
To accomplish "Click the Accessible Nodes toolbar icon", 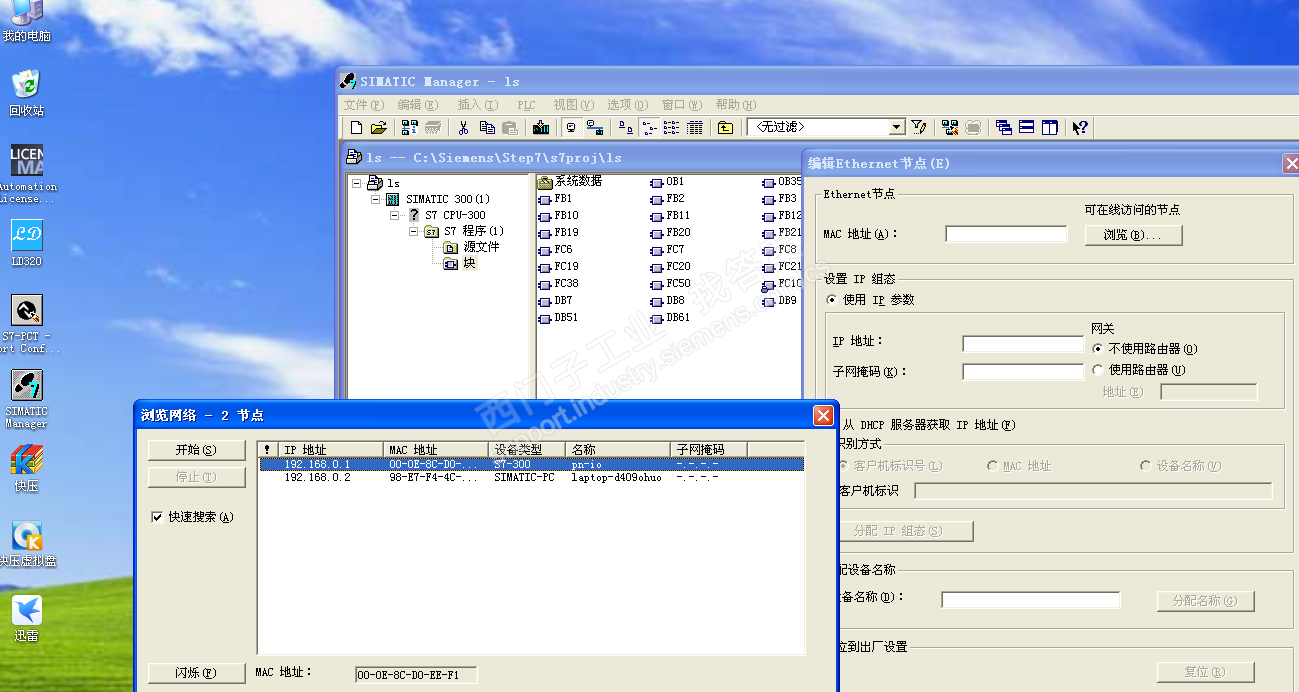I will (410, 128).
